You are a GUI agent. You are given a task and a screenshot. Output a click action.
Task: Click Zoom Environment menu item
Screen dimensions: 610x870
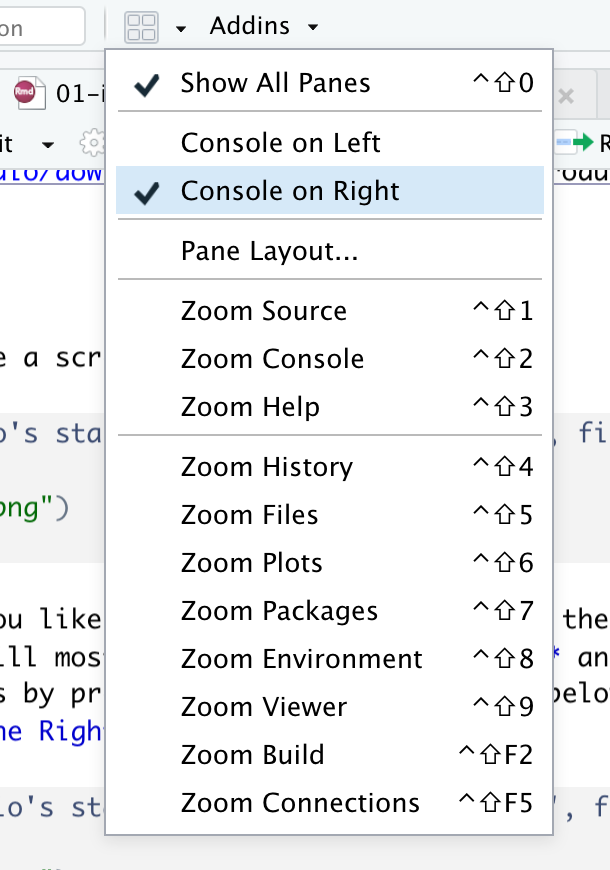[x=301, y=659]
